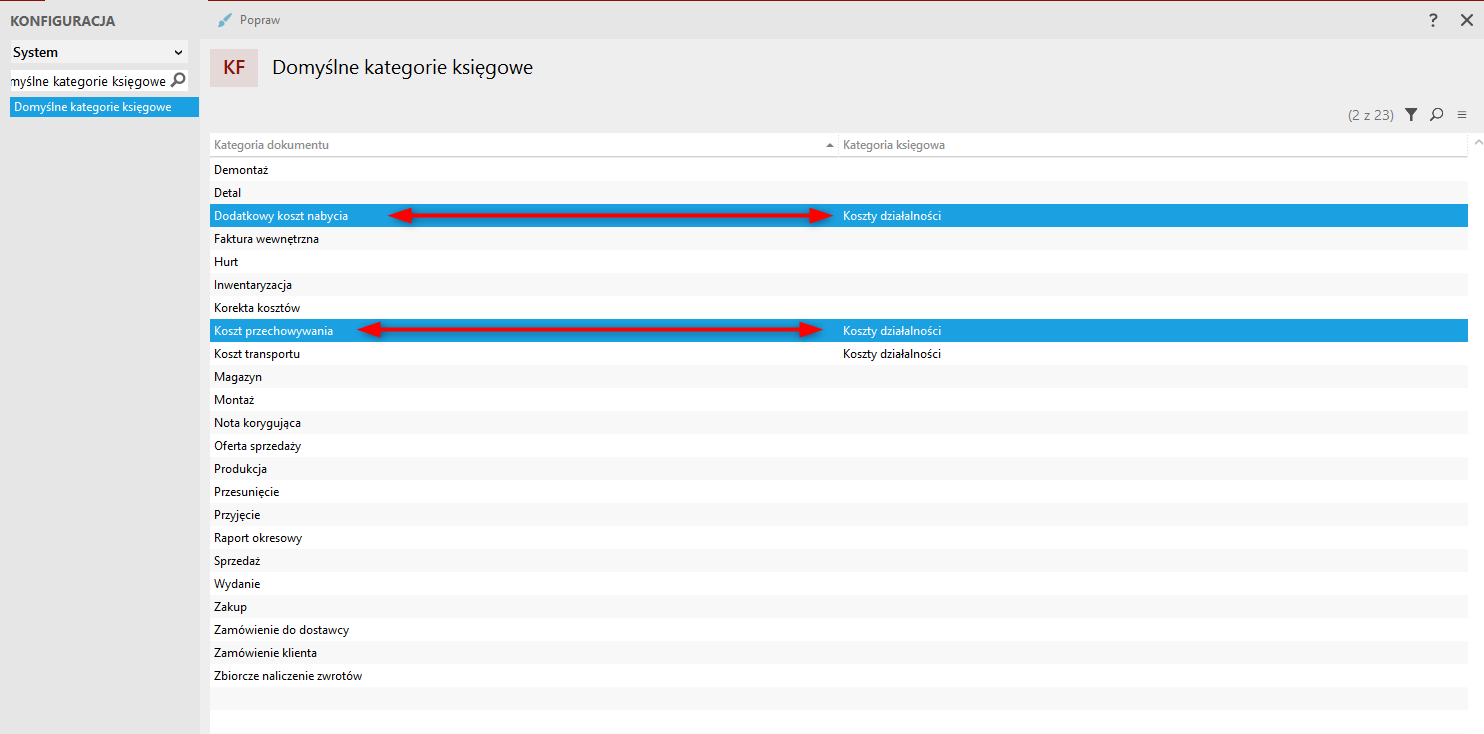
Task: Select the Przyjęcie row
Action: [x=839, y=515]
